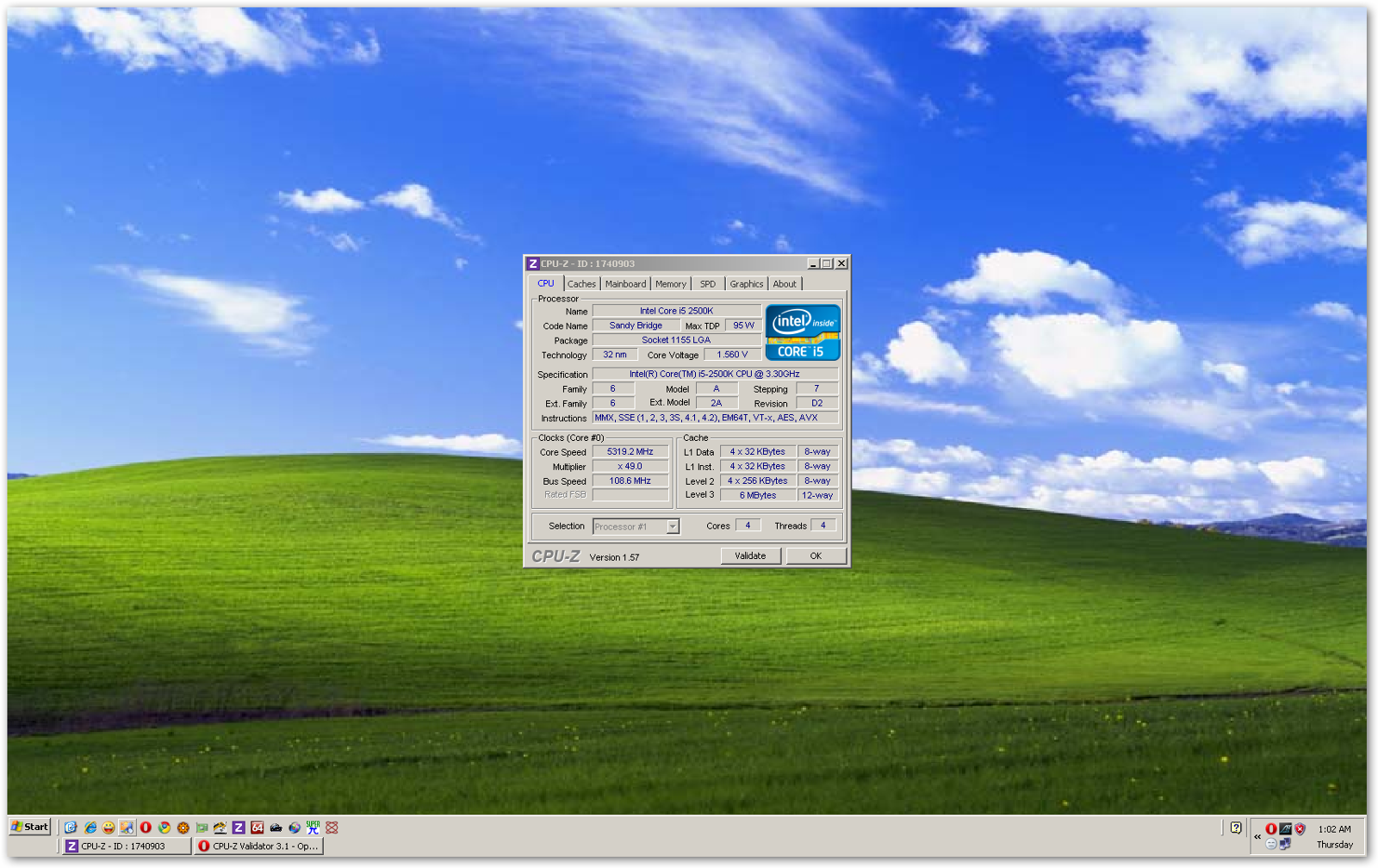Click the specification field with i5-2500K 3.30GHz

pyautogui.click(x=715, y=375)
